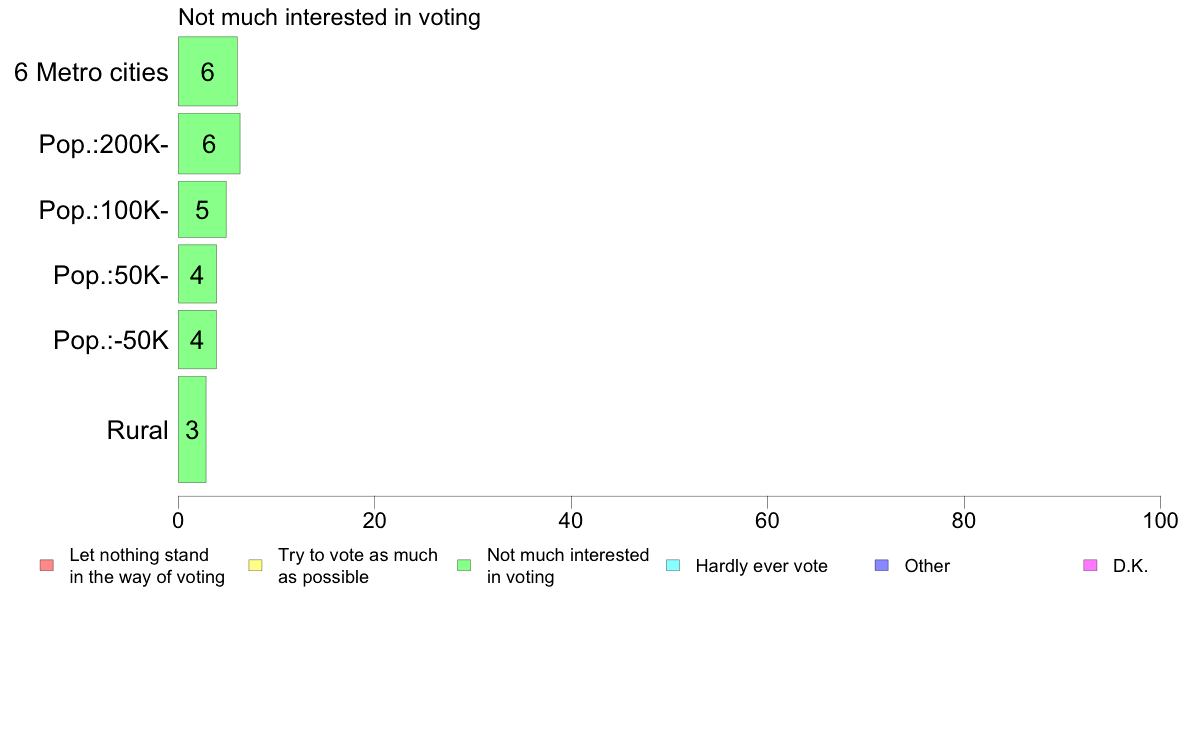1188x736 pixels.
Task: Click the 'Not much interested in voting' chart title
Action: point(329,17)
